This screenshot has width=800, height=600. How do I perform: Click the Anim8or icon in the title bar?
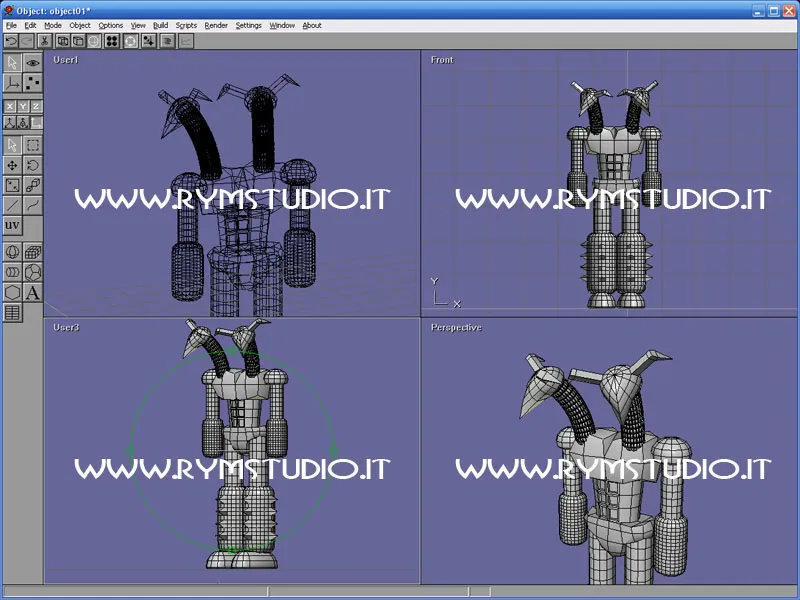pyautogui.click(x=9, y=10)
